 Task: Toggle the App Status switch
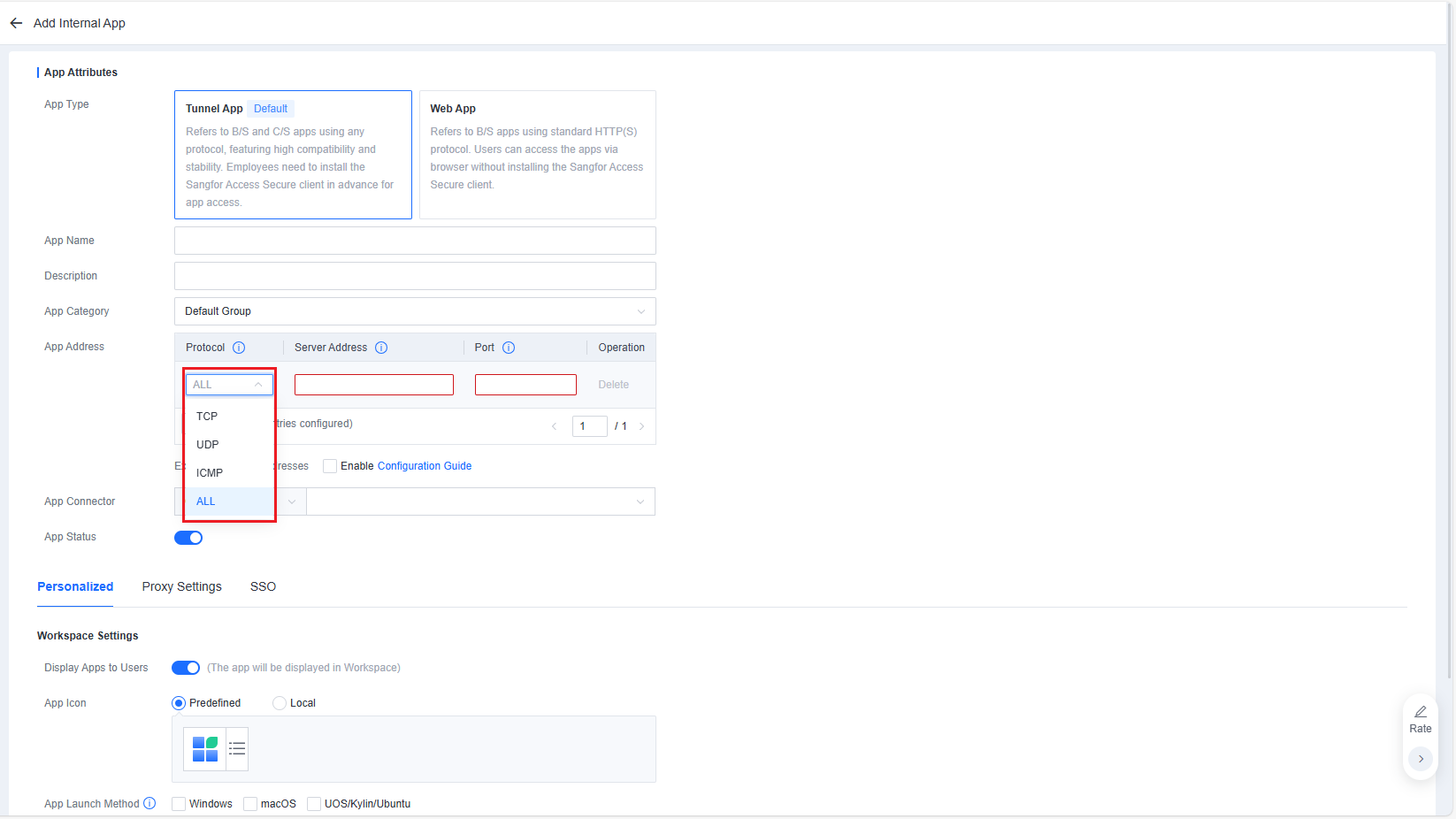click(x=188, y=538)
